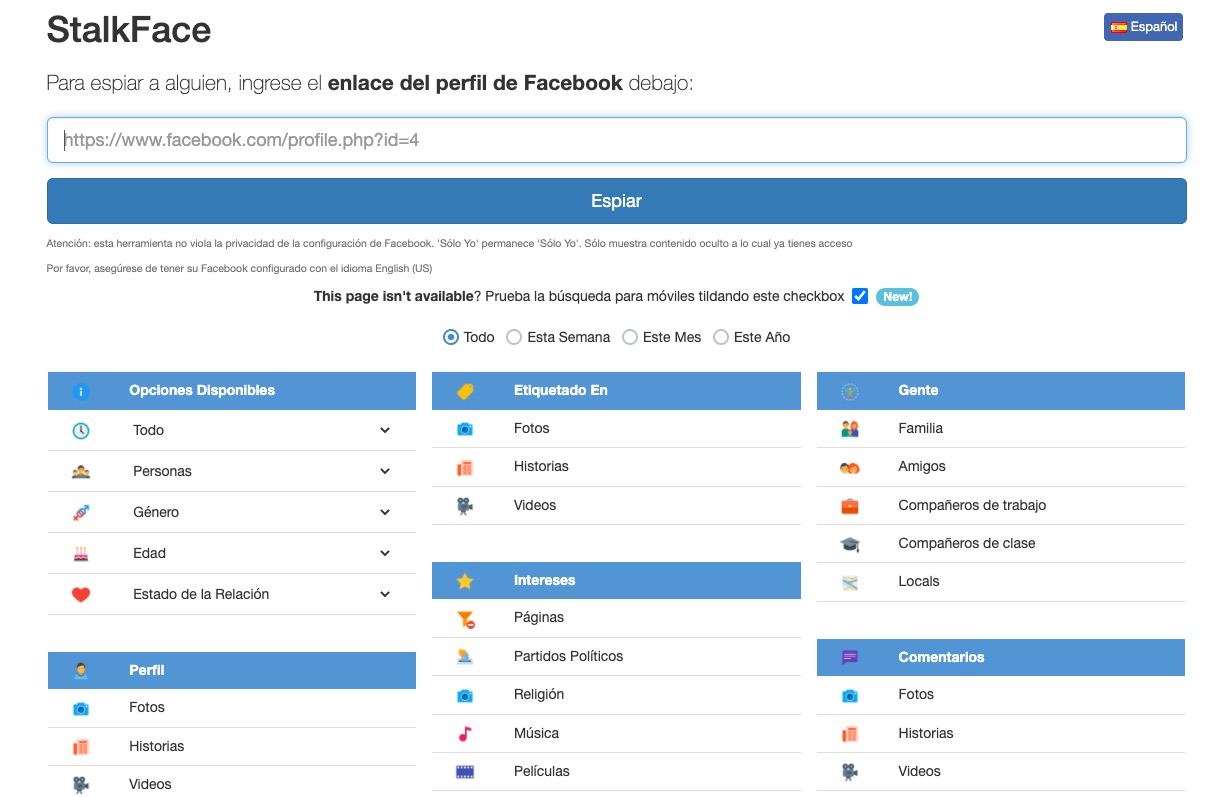Click the friends icon beside Amigos
Image resolution: width=1207 pixels, height=797 pixels.
coord(850,467)
